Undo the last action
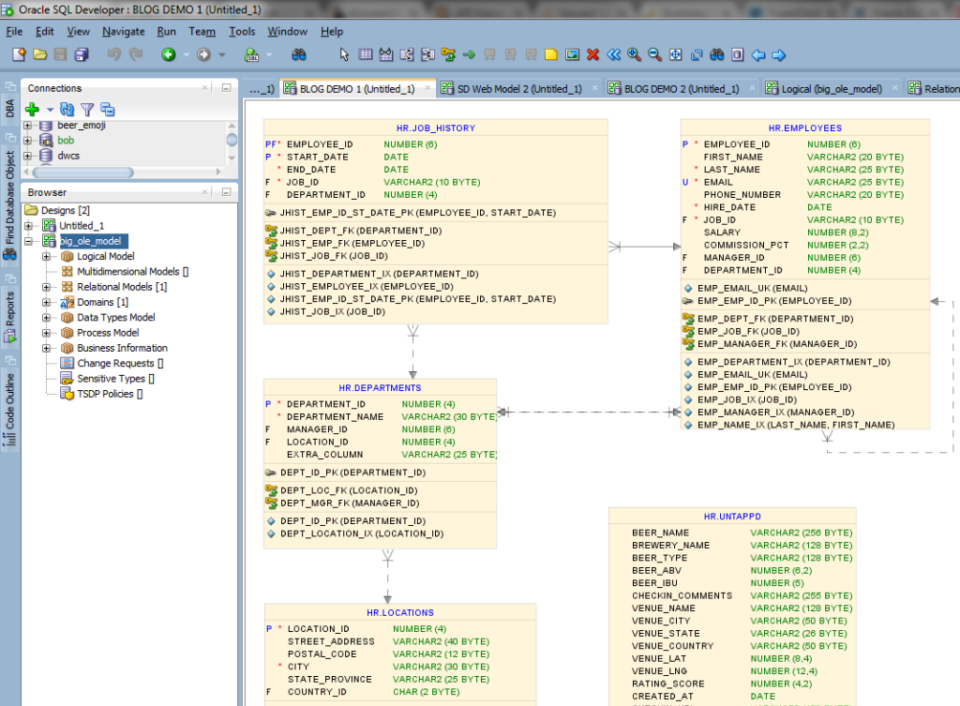 [x=112, y=56]
